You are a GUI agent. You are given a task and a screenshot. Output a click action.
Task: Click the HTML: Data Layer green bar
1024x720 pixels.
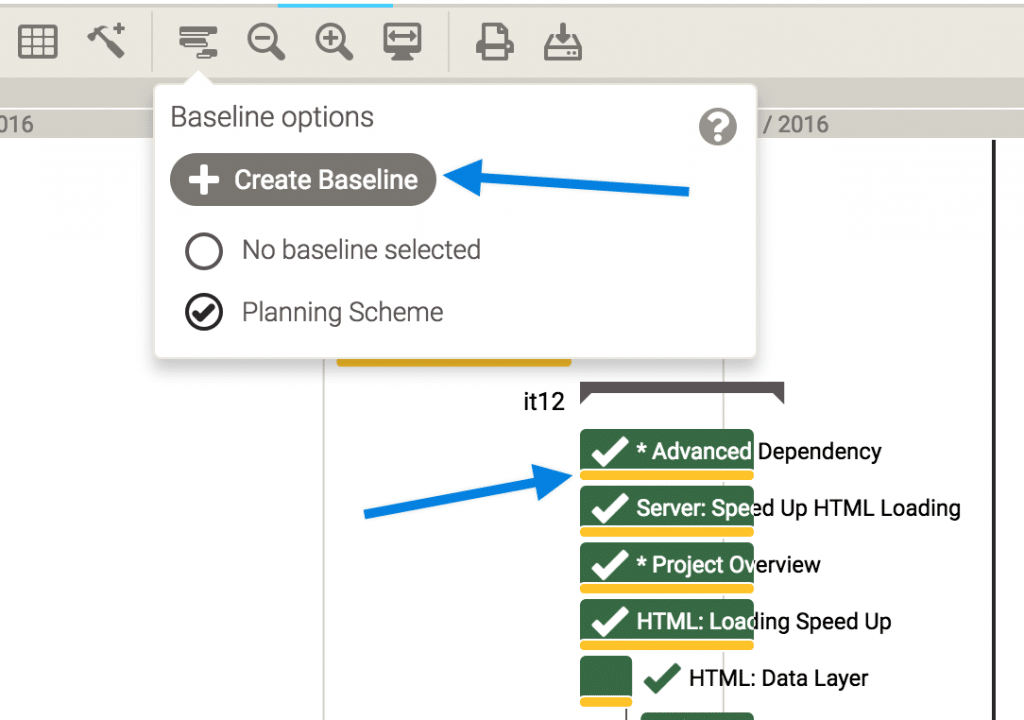606,677
